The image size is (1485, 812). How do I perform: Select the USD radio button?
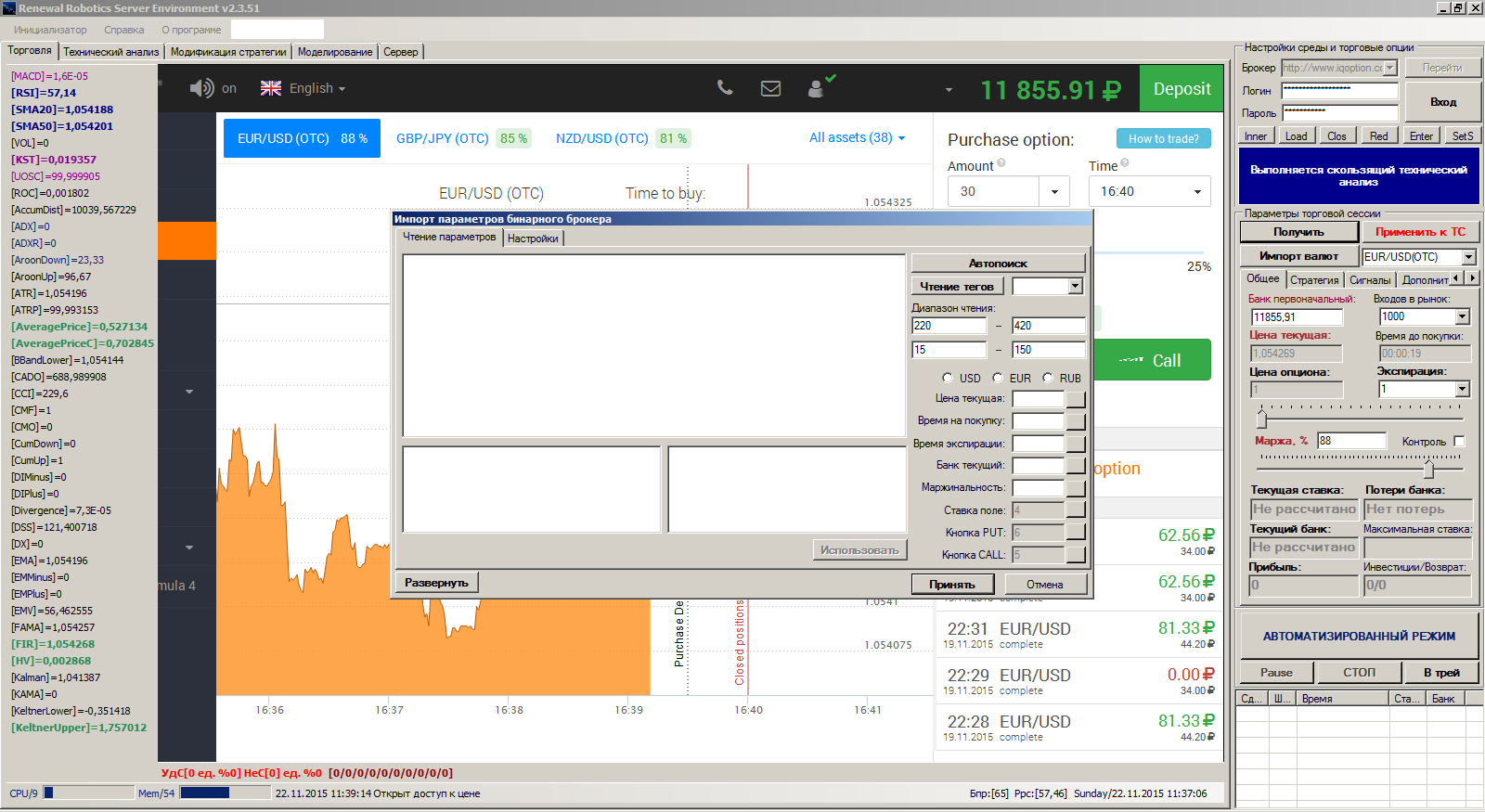(948, 378)
